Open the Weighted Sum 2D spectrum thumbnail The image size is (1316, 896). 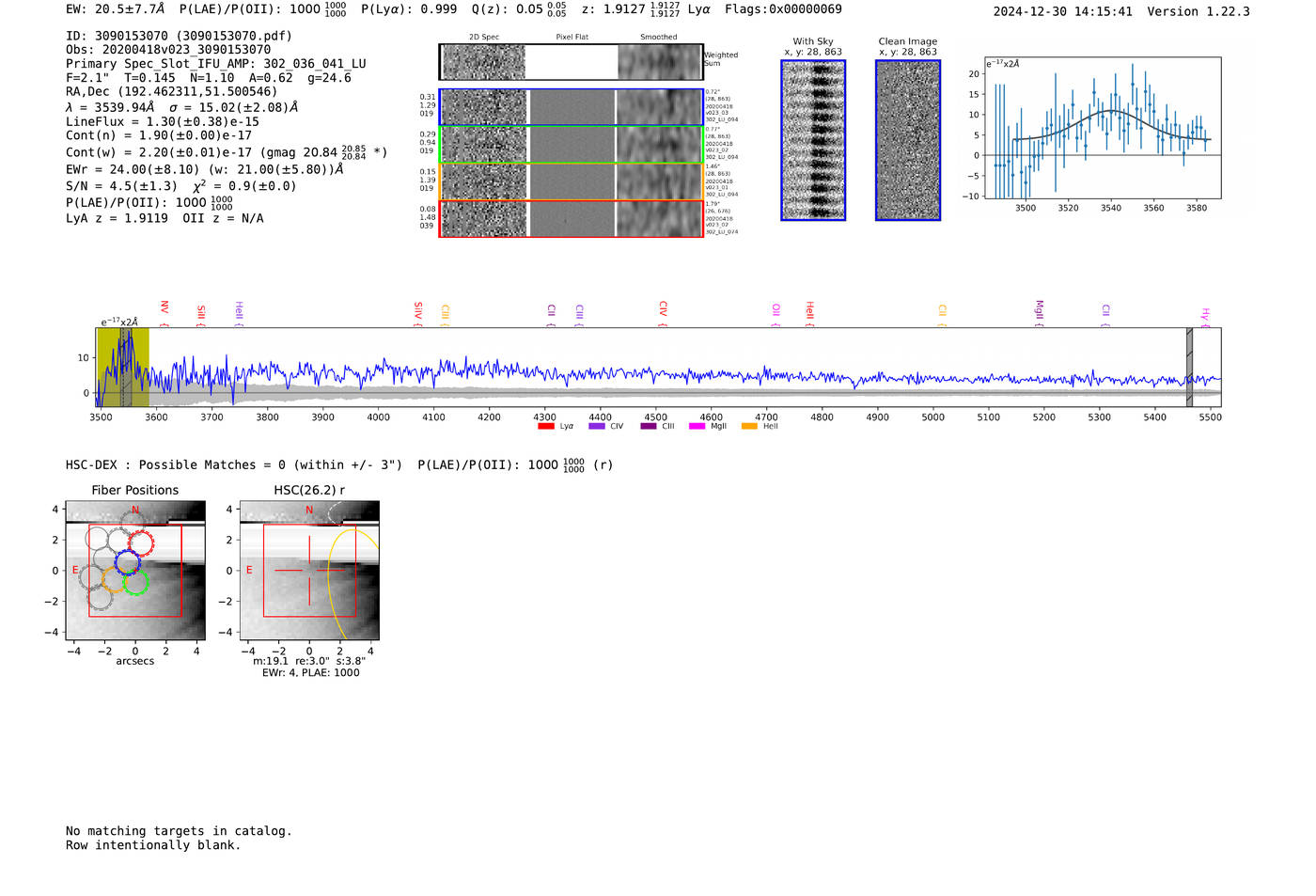572,62
